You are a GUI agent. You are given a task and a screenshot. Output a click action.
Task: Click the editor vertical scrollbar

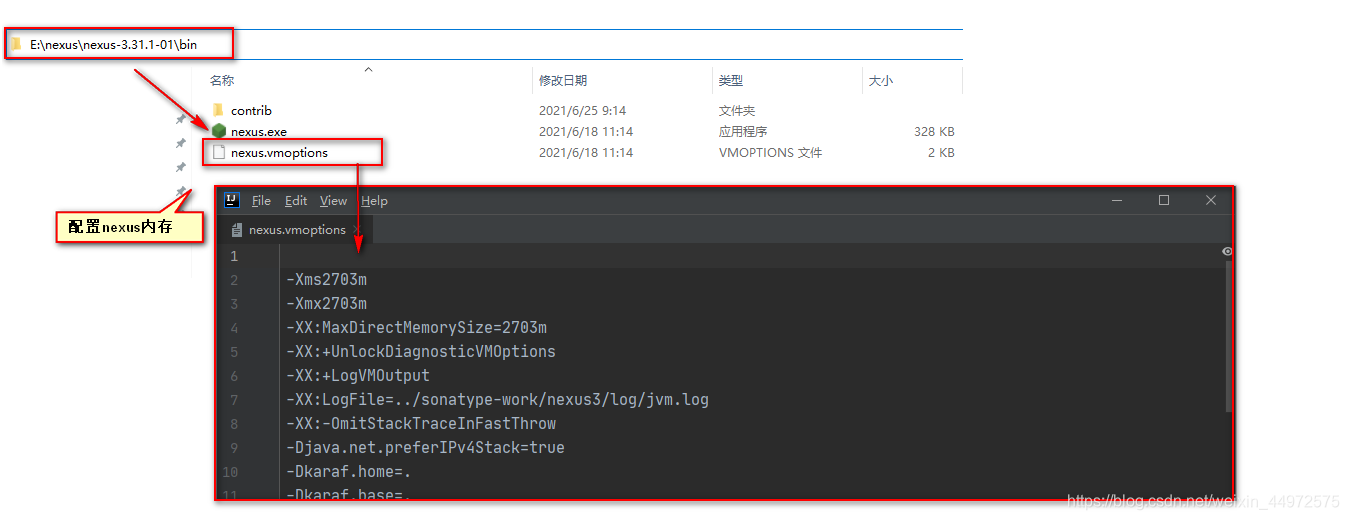tap(1228, 336)
